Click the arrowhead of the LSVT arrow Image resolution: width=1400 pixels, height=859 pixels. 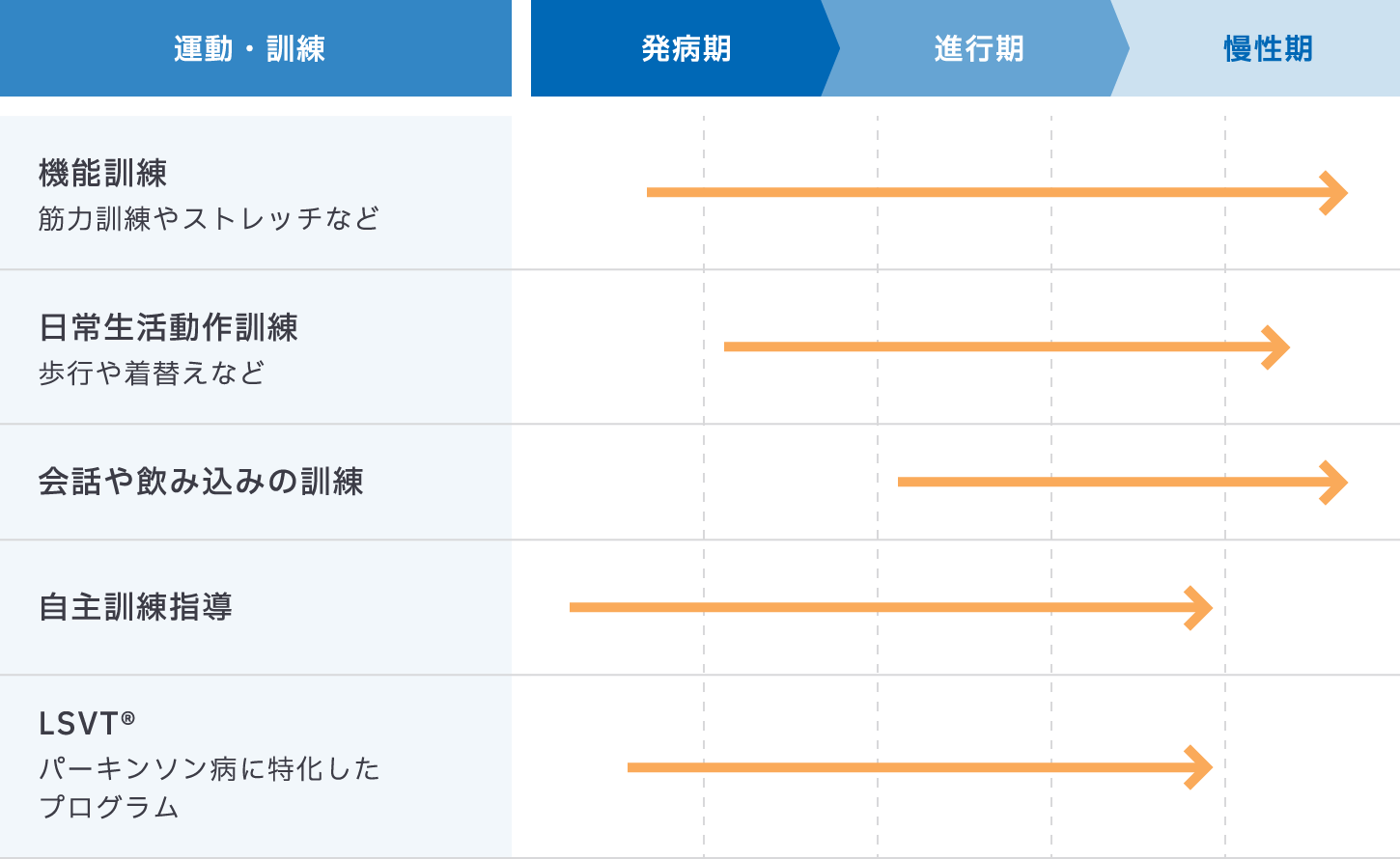tap(1201, 767)
